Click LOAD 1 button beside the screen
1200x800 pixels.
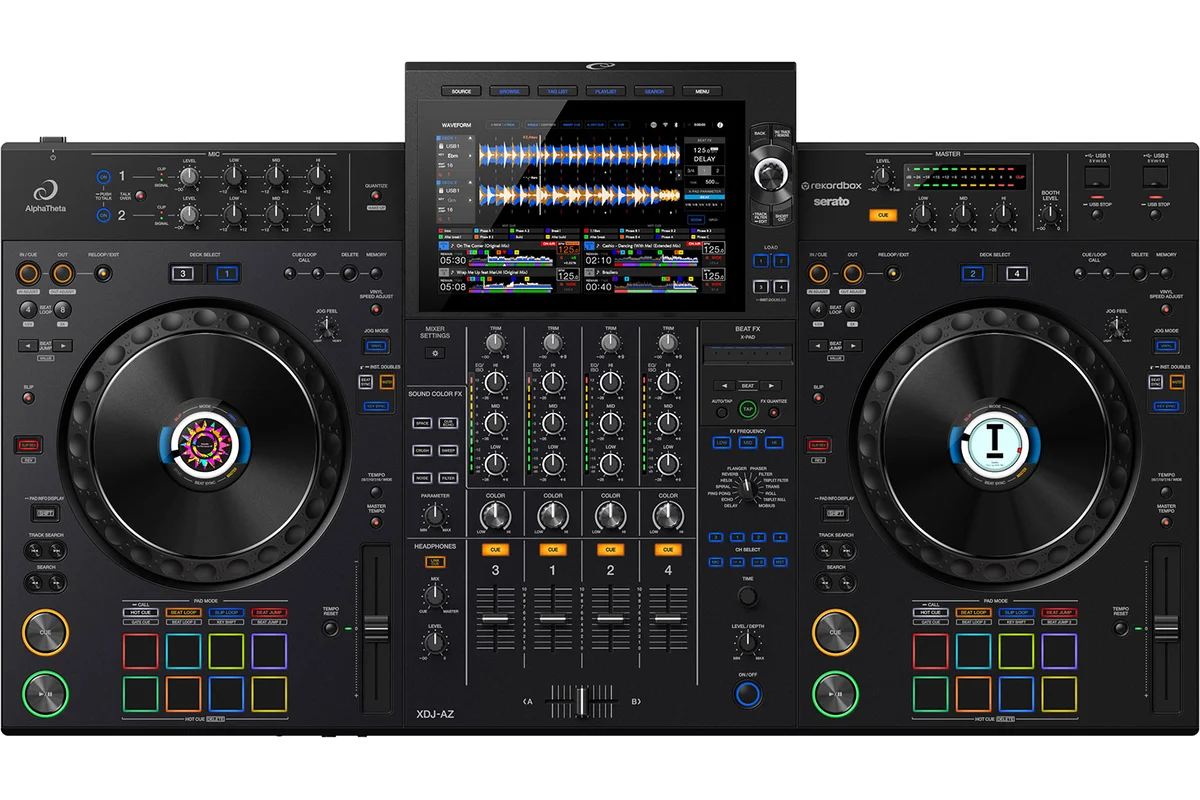tap(761, 261)
